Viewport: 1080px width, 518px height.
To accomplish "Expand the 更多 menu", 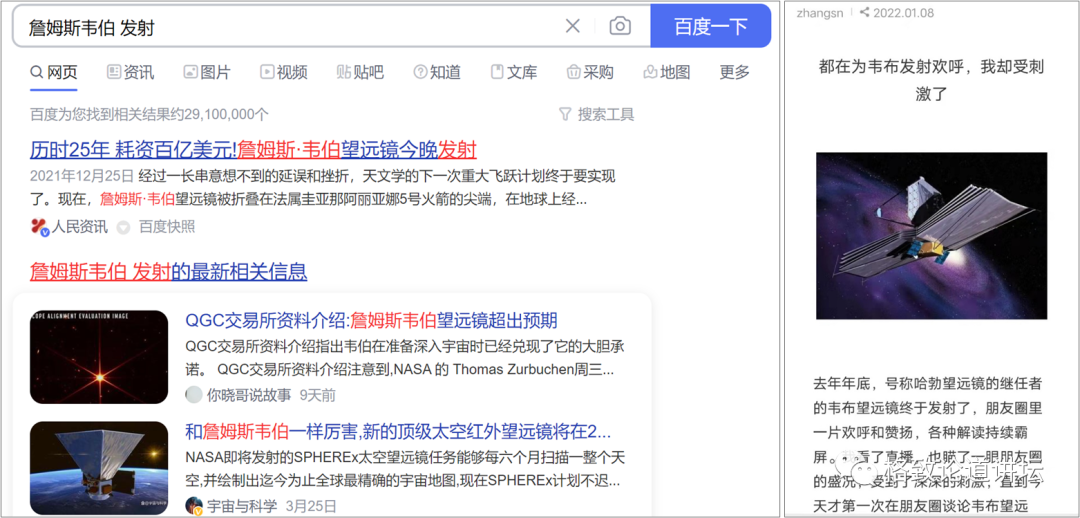I will point(734,72).
